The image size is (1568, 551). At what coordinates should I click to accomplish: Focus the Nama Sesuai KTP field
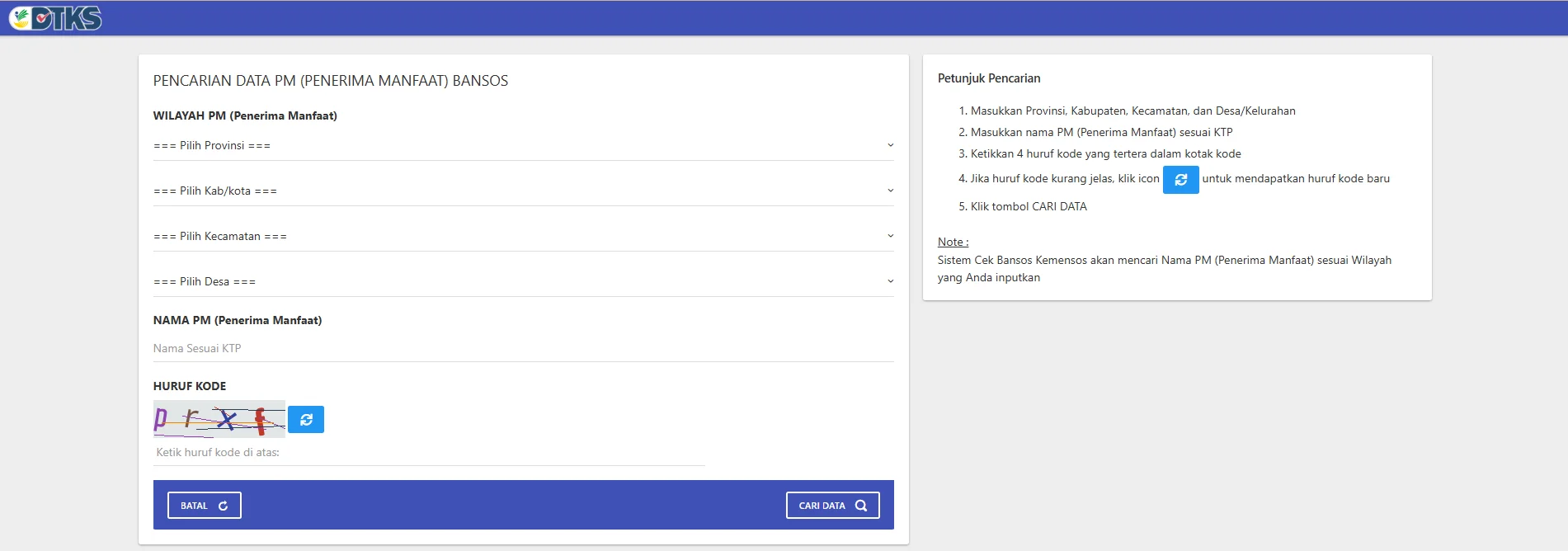coord(523,349)
